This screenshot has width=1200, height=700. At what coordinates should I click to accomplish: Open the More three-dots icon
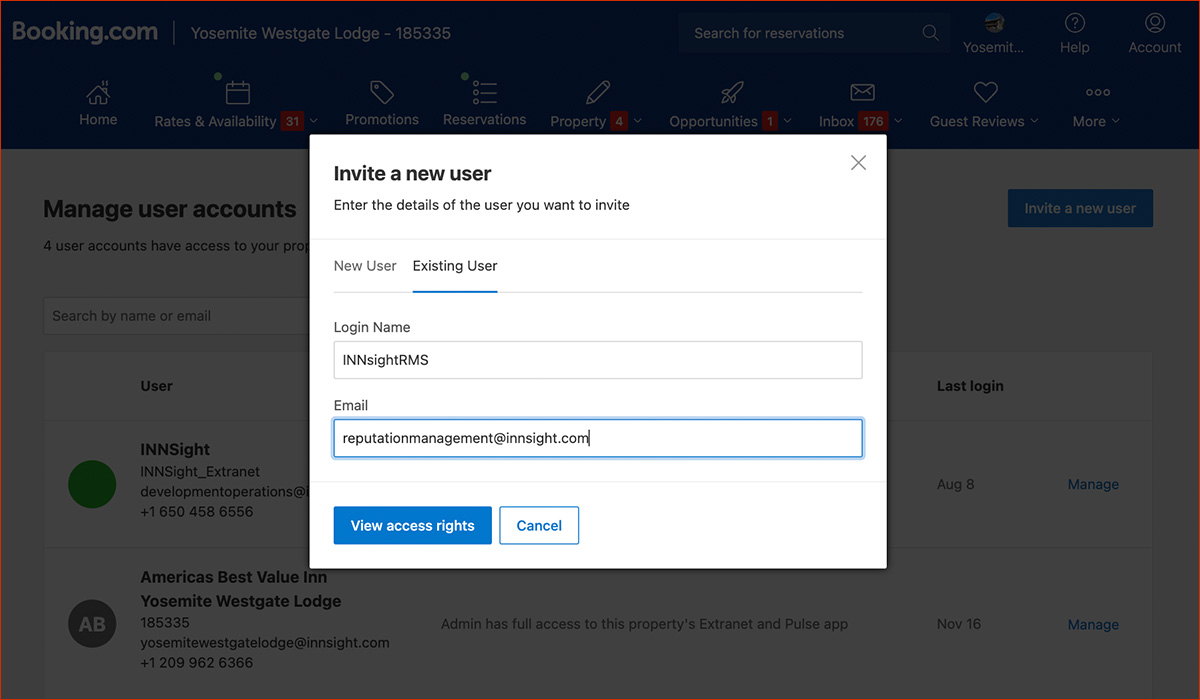click(x=1097, y=93)
